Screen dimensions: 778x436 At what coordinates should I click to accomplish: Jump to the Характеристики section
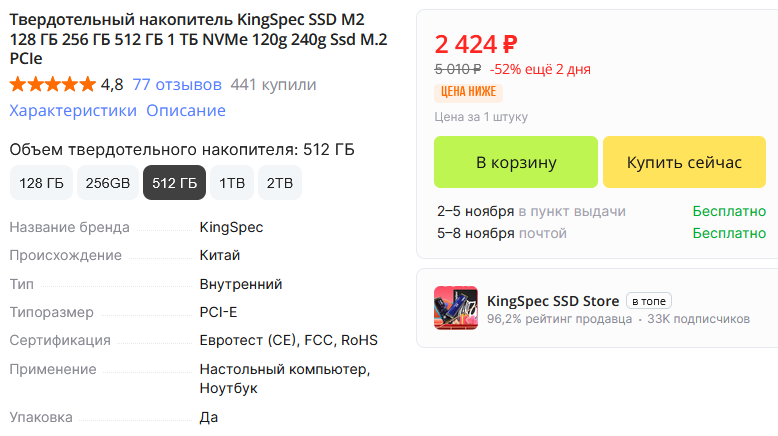pyautogui.click(x=73, y=110)
